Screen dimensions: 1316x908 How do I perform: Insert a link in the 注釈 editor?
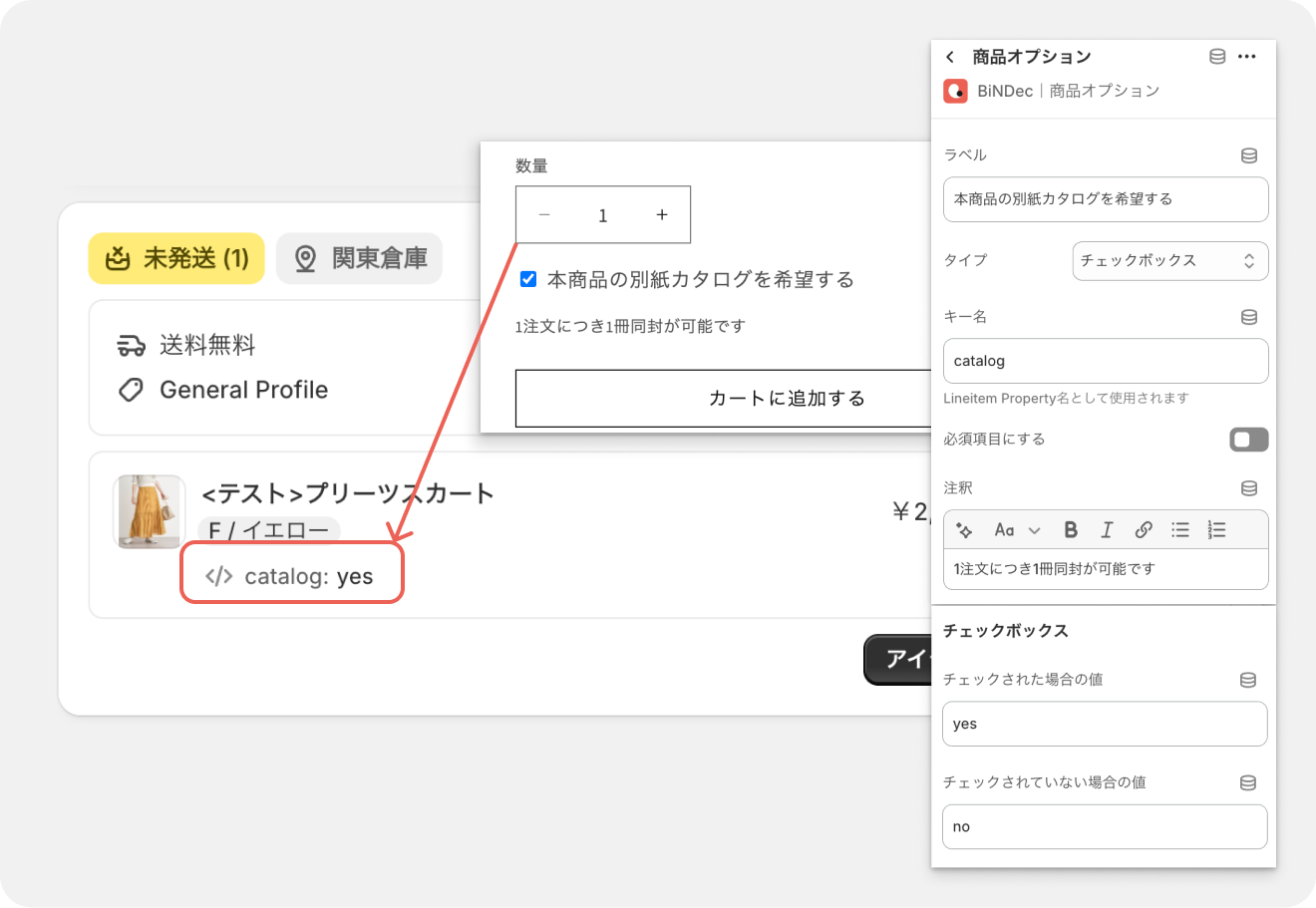point(1144,530)
